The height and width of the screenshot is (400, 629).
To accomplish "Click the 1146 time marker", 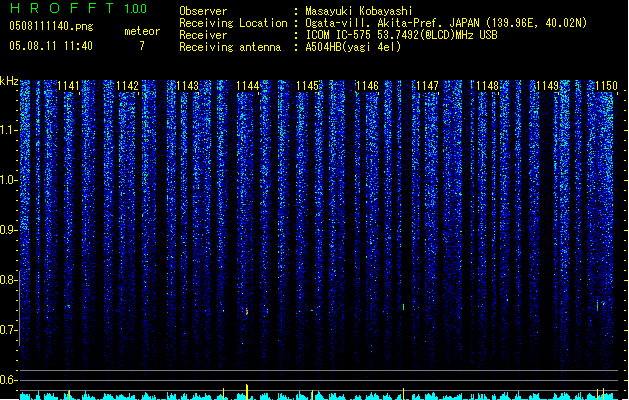I will coord(367,86).
